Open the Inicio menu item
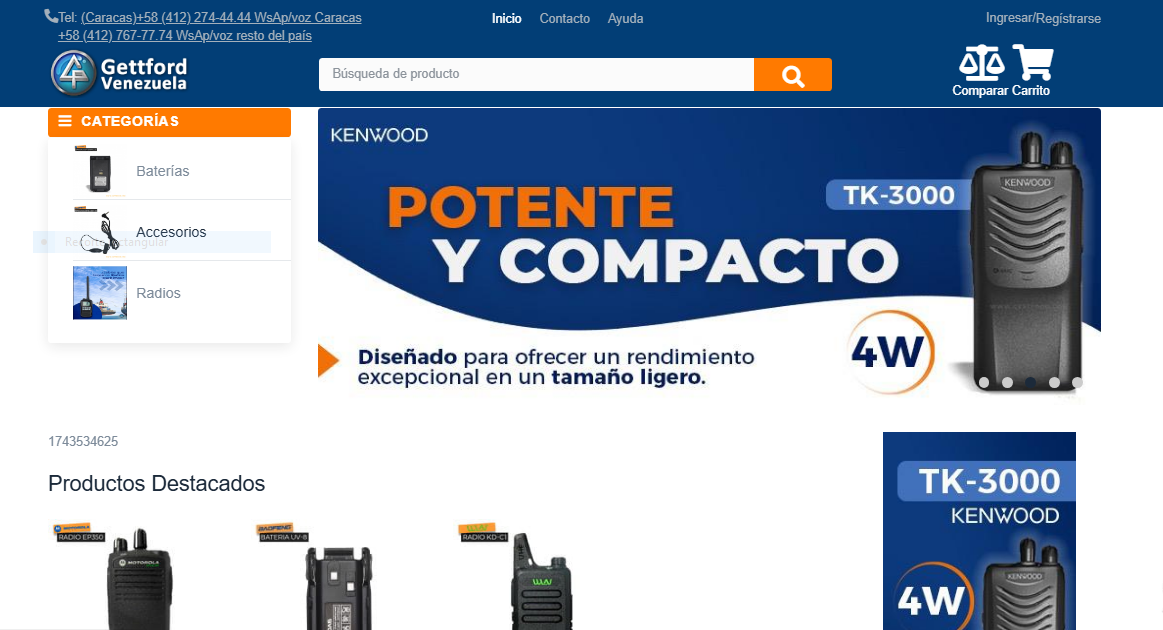Viewport: 1163px width, 630px height. coord(507,19)
